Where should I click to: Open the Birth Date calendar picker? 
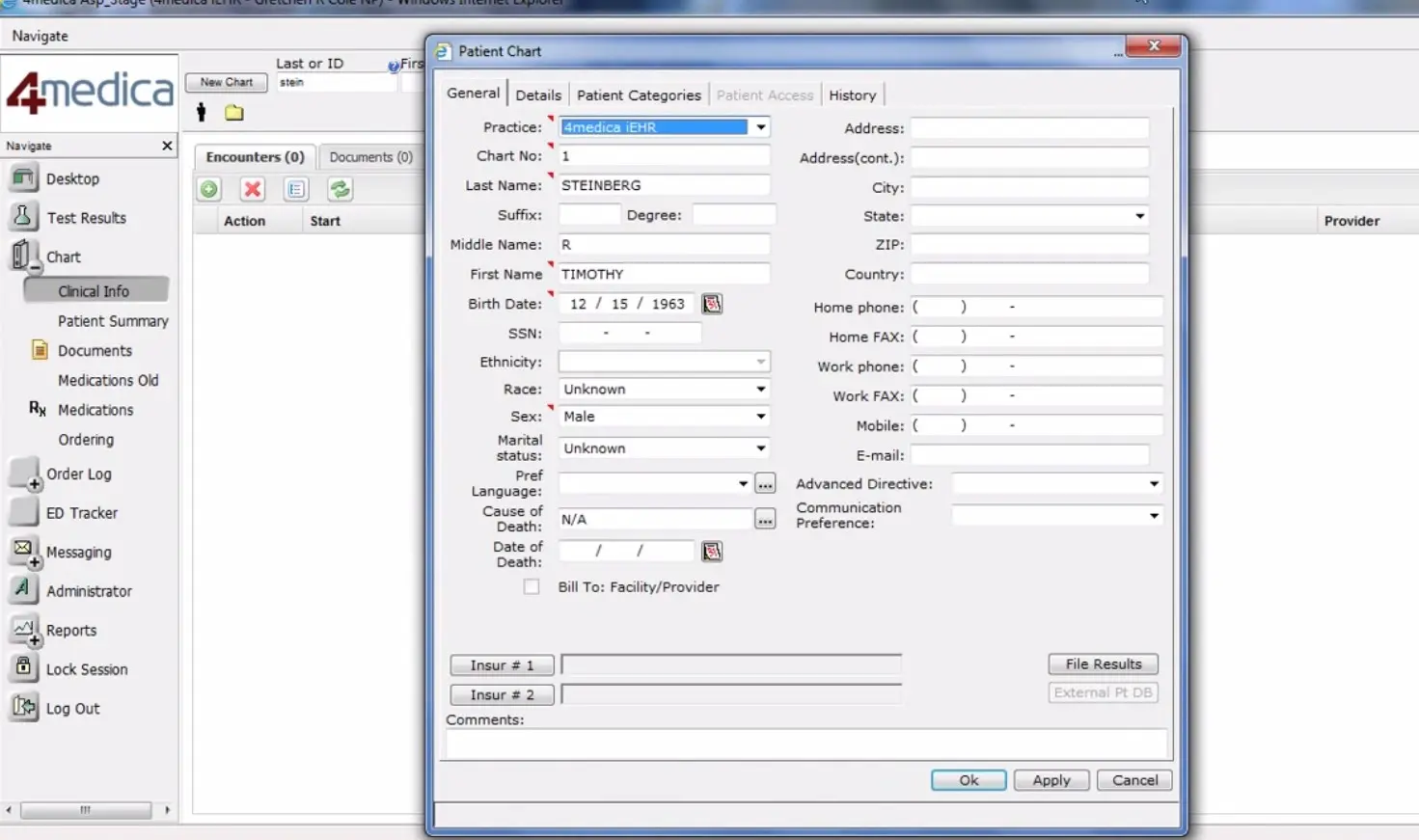(712, 304)
